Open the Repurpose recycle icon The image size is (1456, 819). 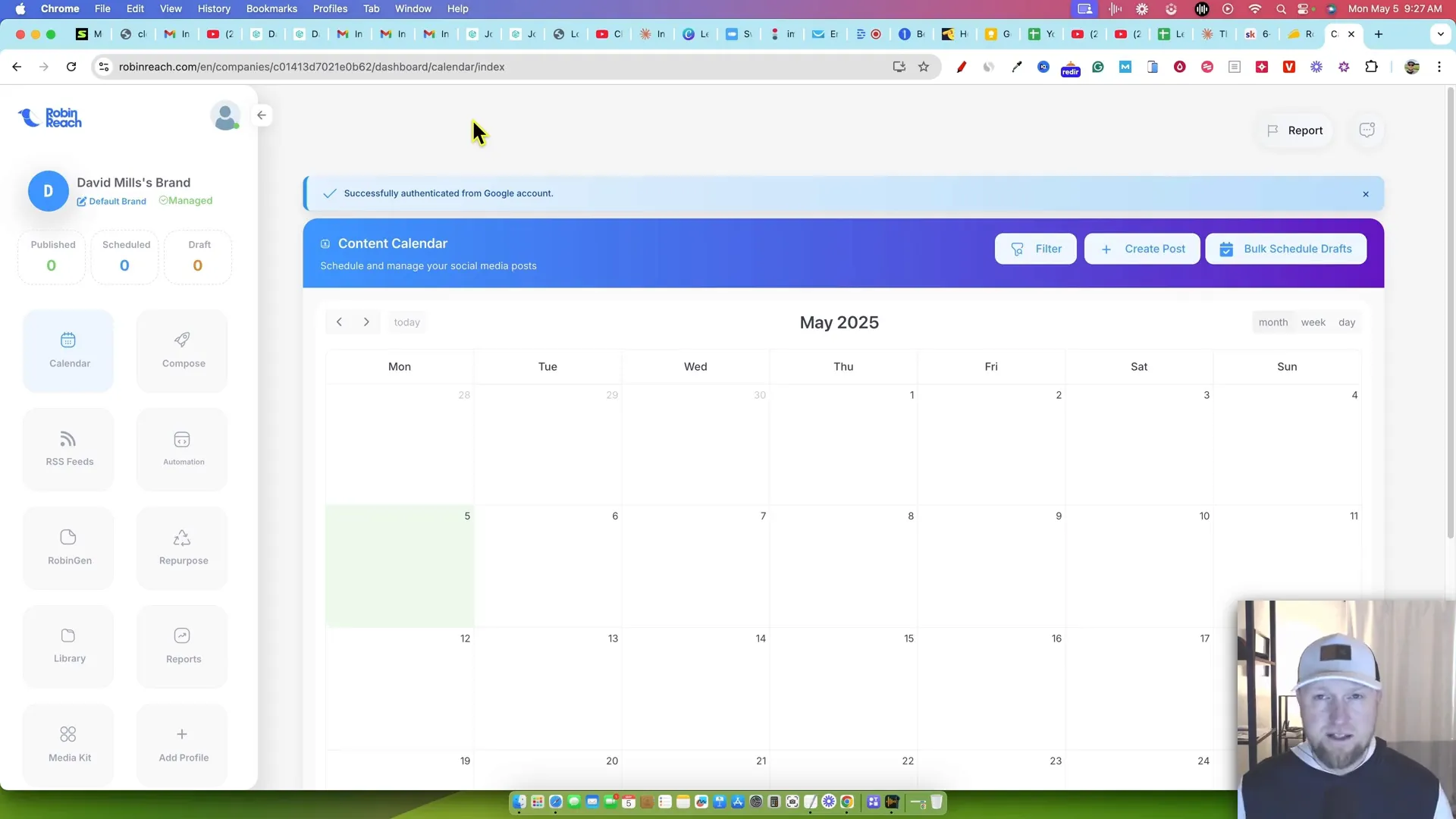point(182,538)
